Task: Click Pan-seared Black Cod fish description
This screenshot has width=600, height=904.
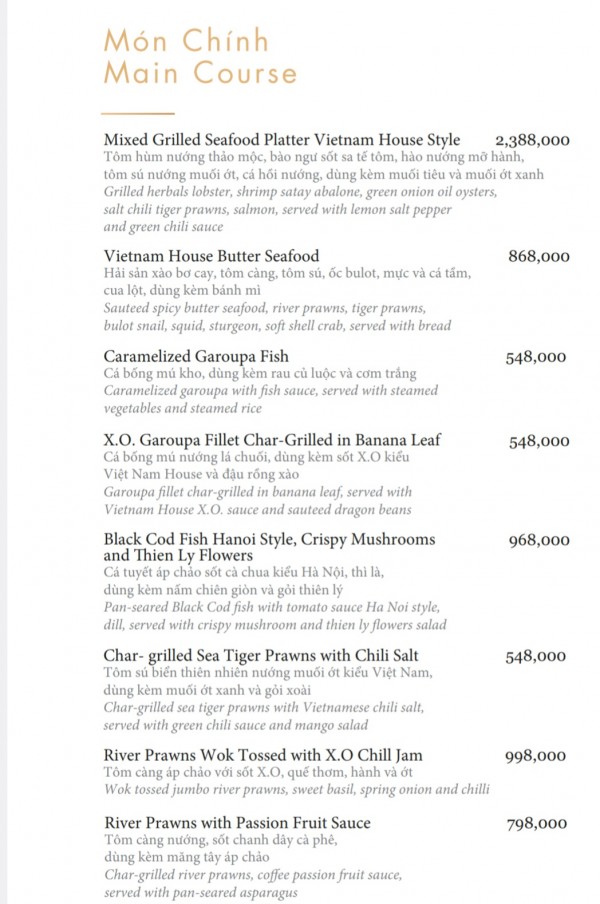Action: 271,608
